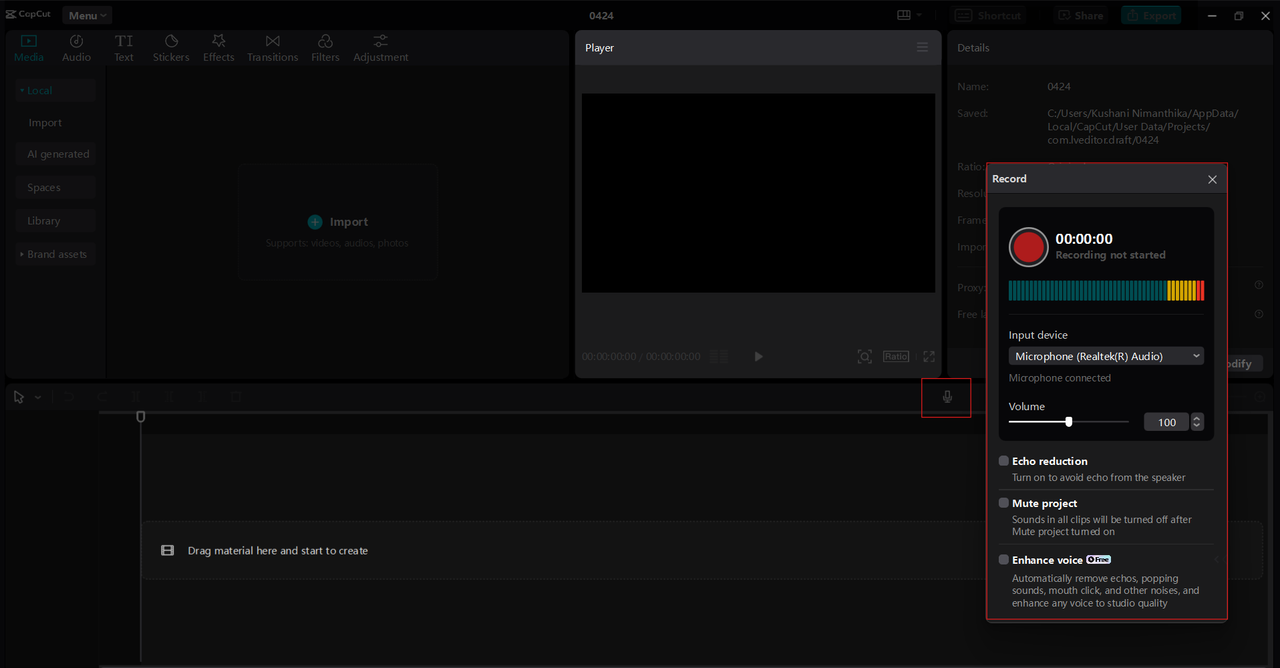
Task: Switch to the Text tab
Action: (124, 48)
